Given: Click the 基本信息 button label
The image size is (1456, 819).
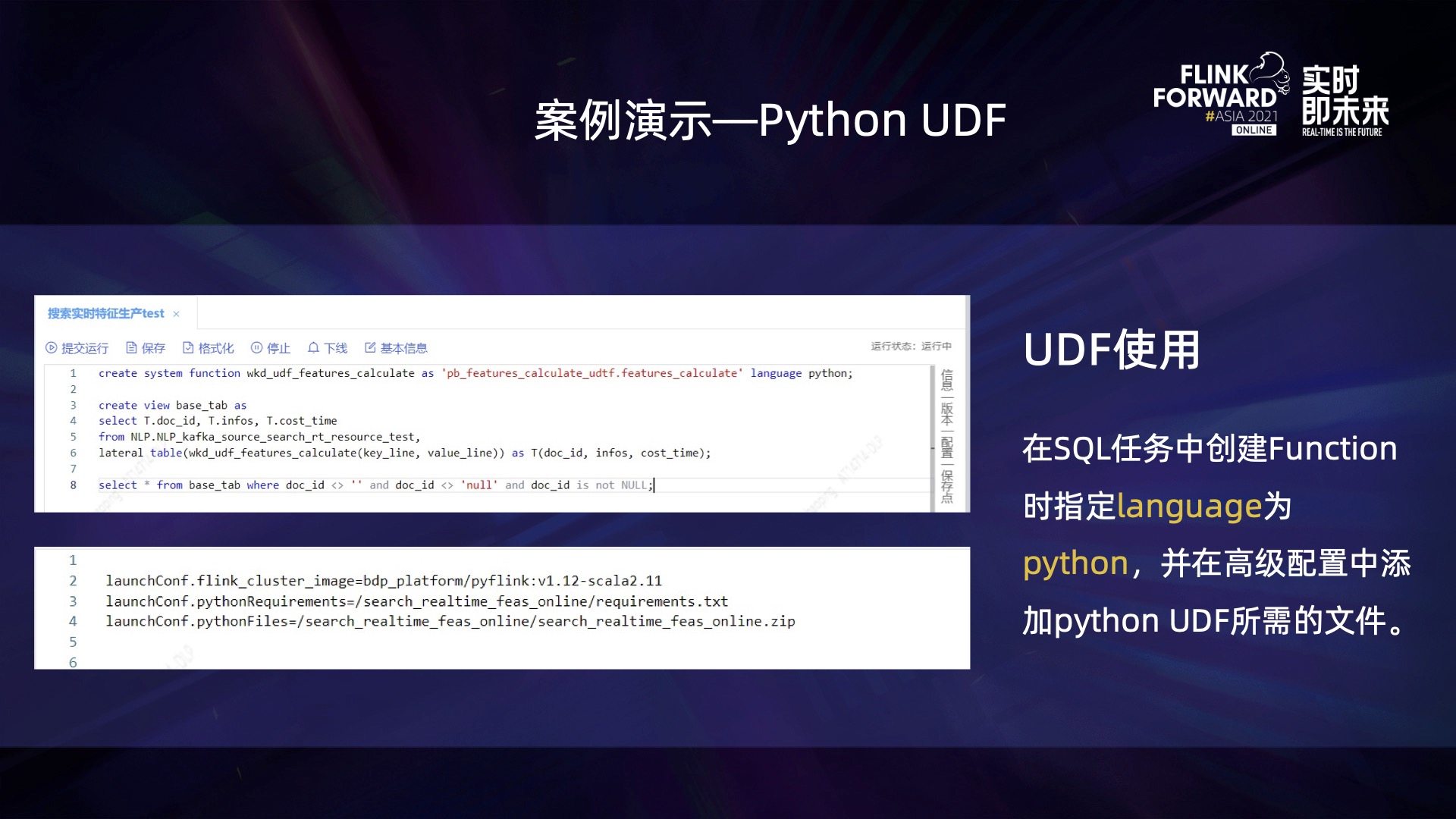Looking at the screenshot, I should [403, 348].
